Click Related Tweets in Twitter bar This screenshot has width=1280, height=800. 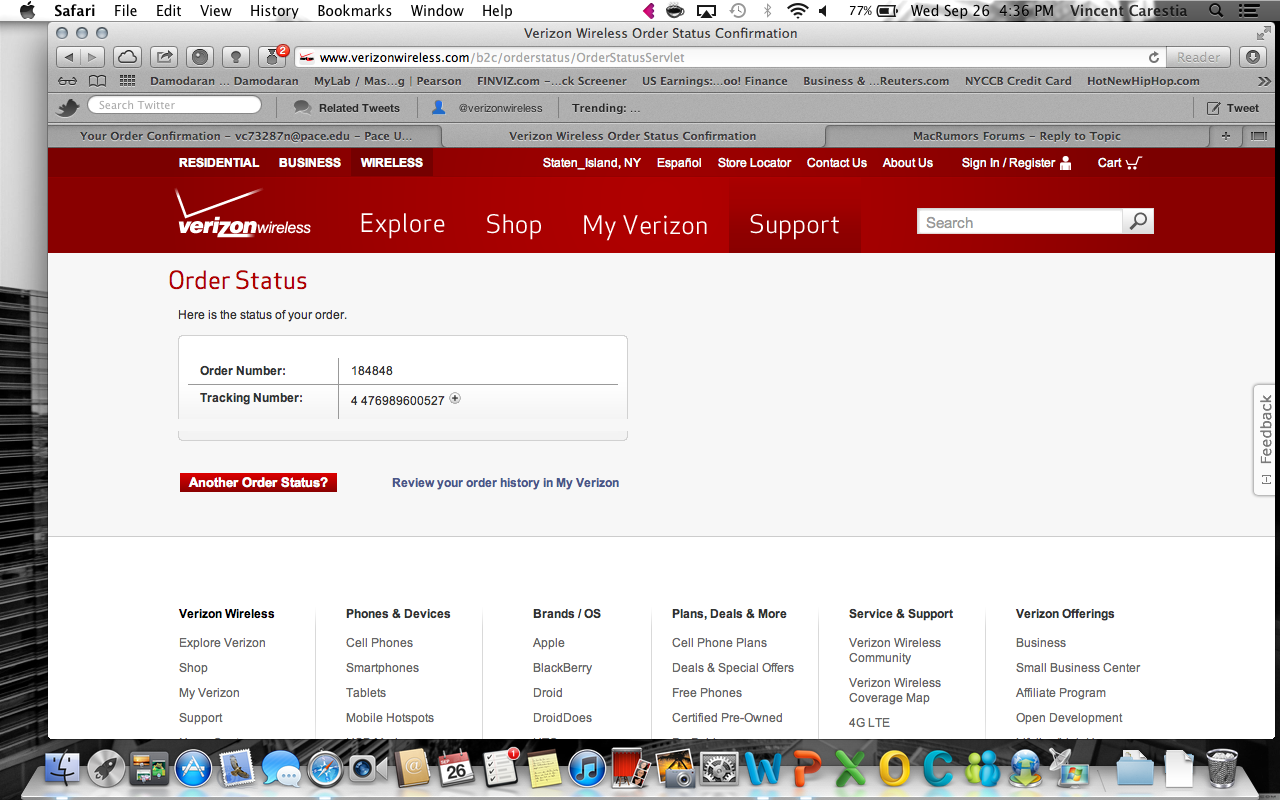click(347, 108)
